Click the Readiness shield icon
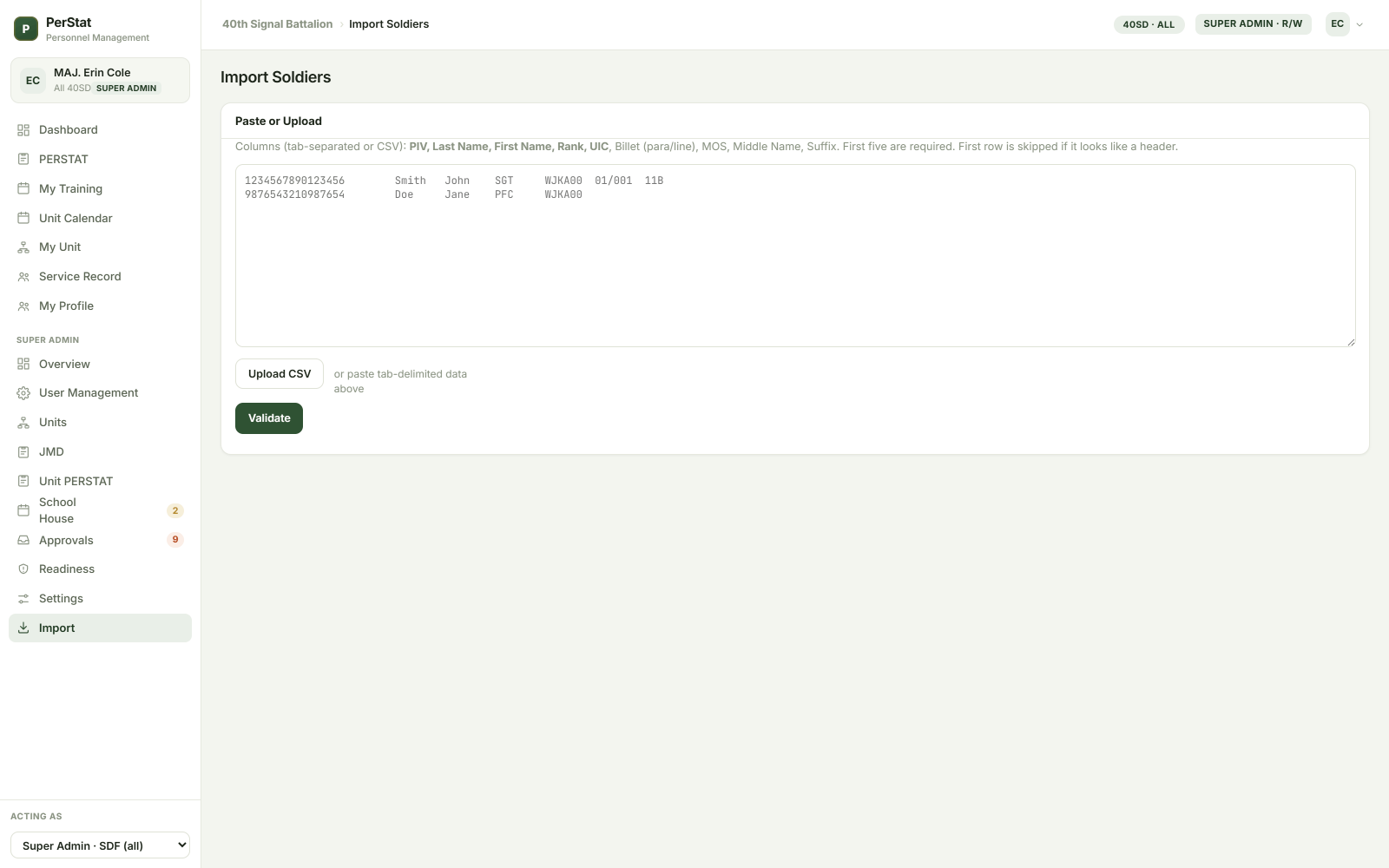 coord(23,569)
